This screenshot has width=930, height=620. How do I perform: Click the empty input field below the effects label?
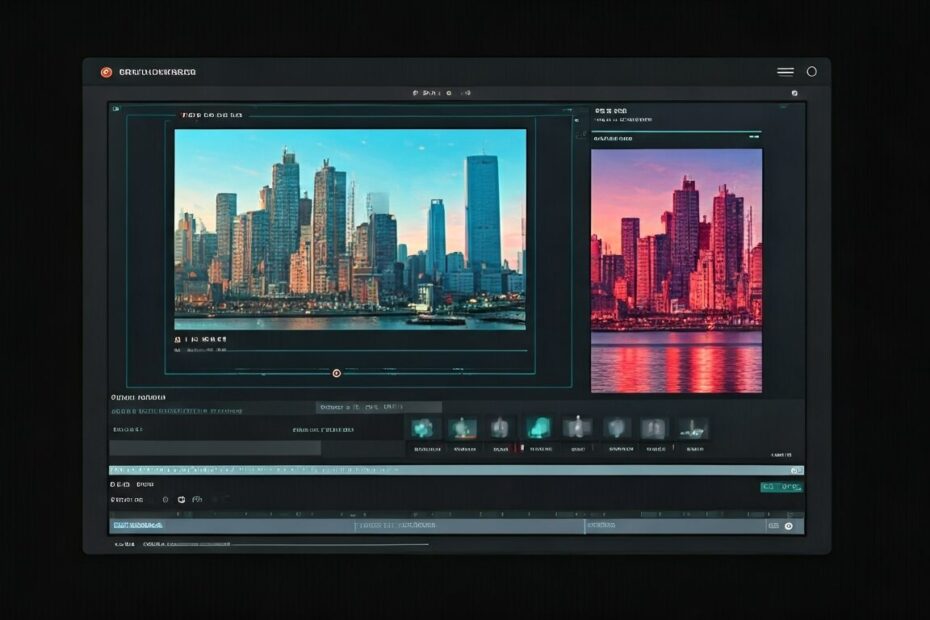click(215, 448)
